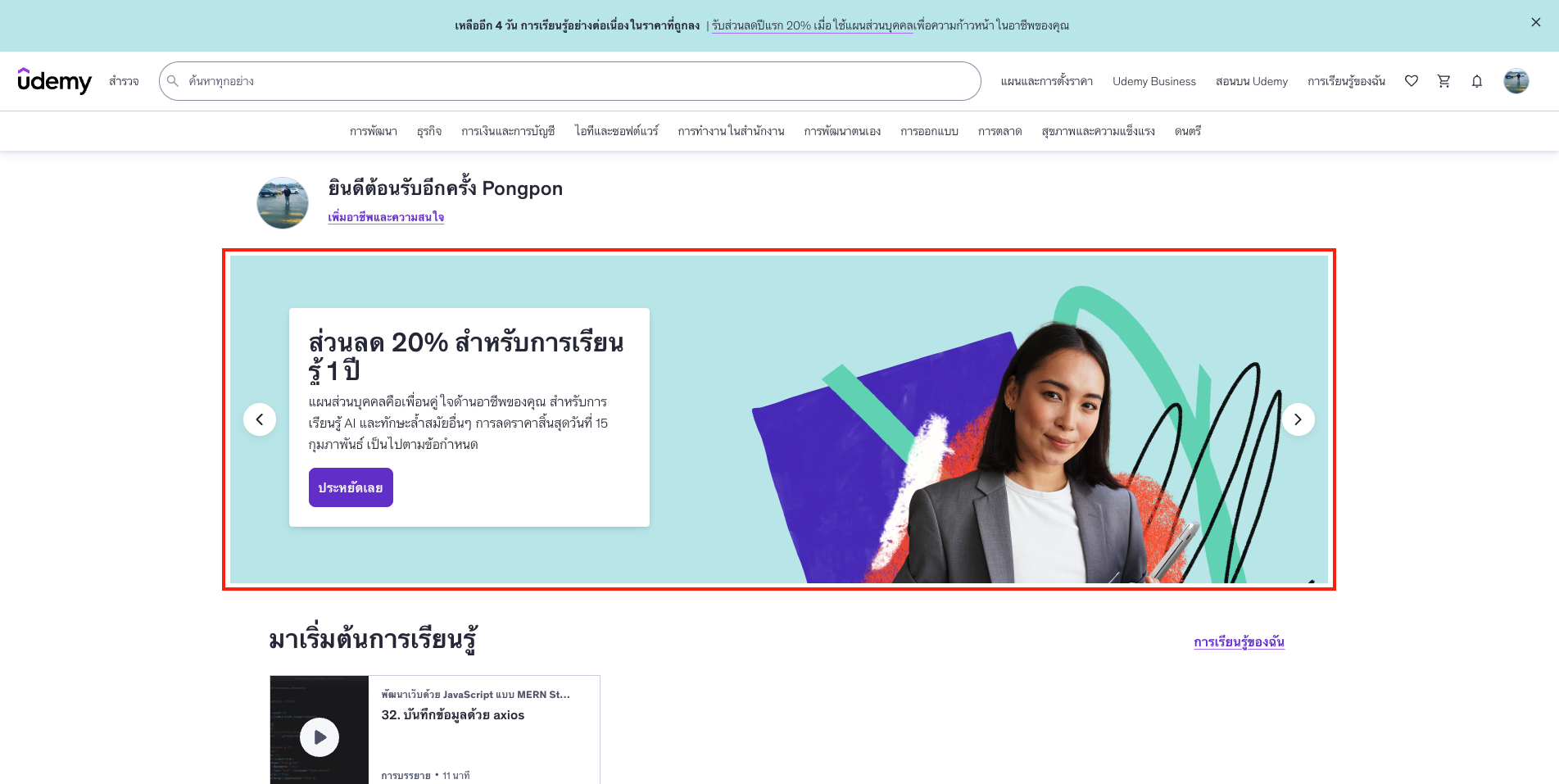This screenshot has width=1559, height=784.
Task: Select the การพัฒนา category
Action: [x=373, y=131]
